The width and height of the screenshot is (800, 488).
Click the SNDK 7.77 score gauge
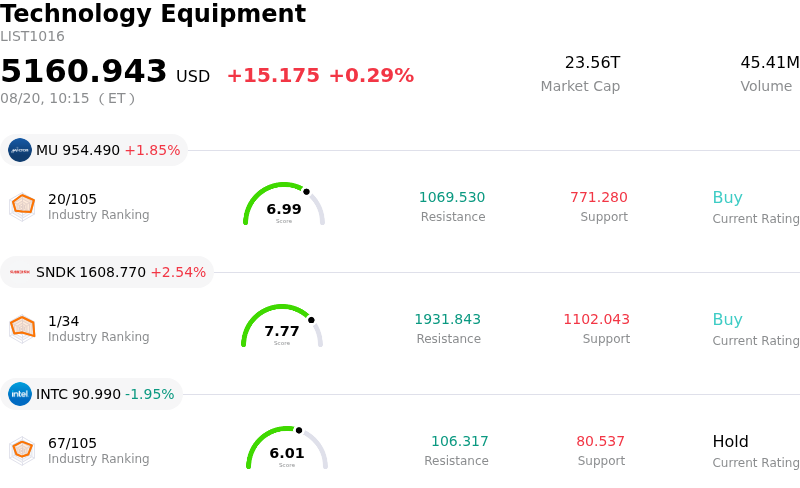click(282, 326)
